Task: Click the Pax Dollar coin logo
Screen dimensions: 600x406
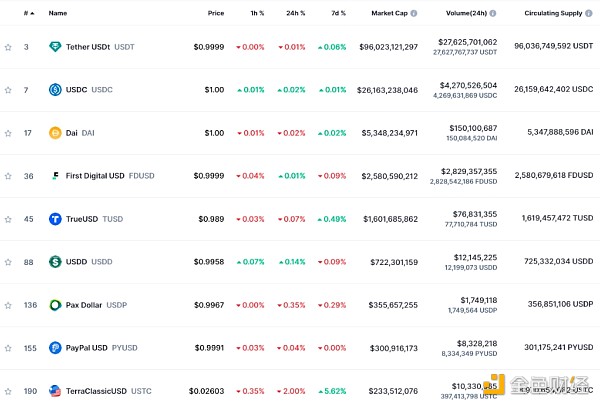Action: pos(55,305)
